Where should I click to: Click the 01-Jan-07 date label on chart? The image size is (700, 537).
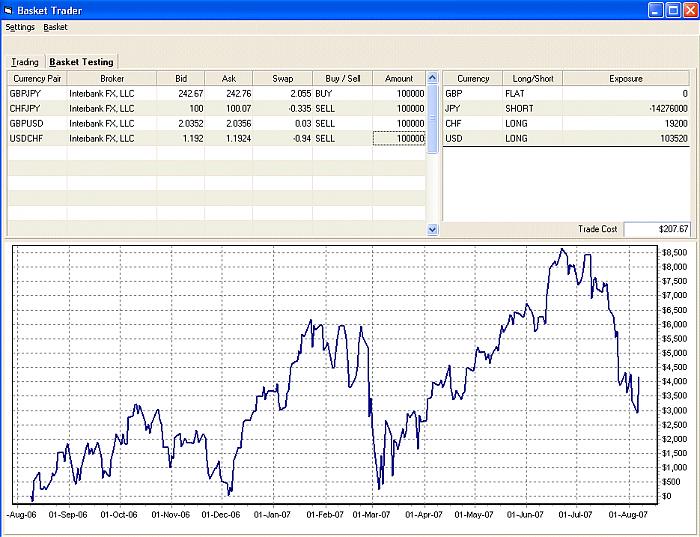(x=272, y=515)
